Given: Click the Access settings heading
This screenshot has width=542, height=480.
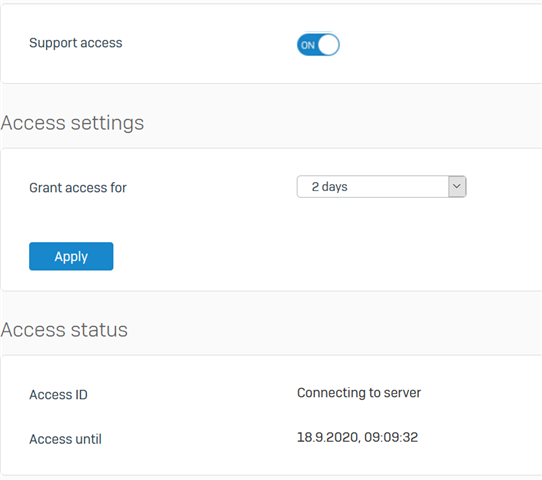Looking at the screenshot, I should click(x=72, y=123).
